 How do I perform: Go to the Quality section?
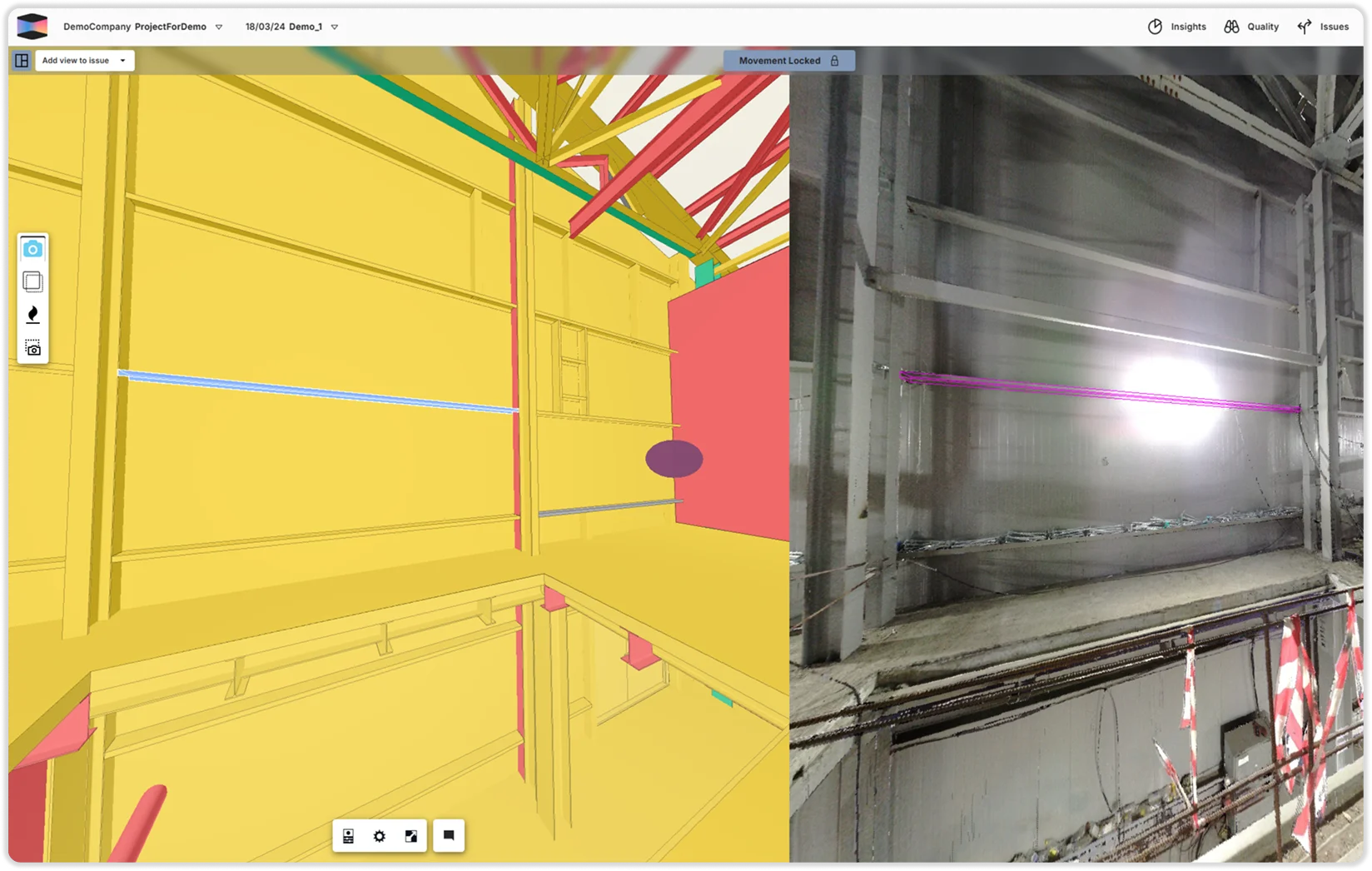pos(1251,27)
